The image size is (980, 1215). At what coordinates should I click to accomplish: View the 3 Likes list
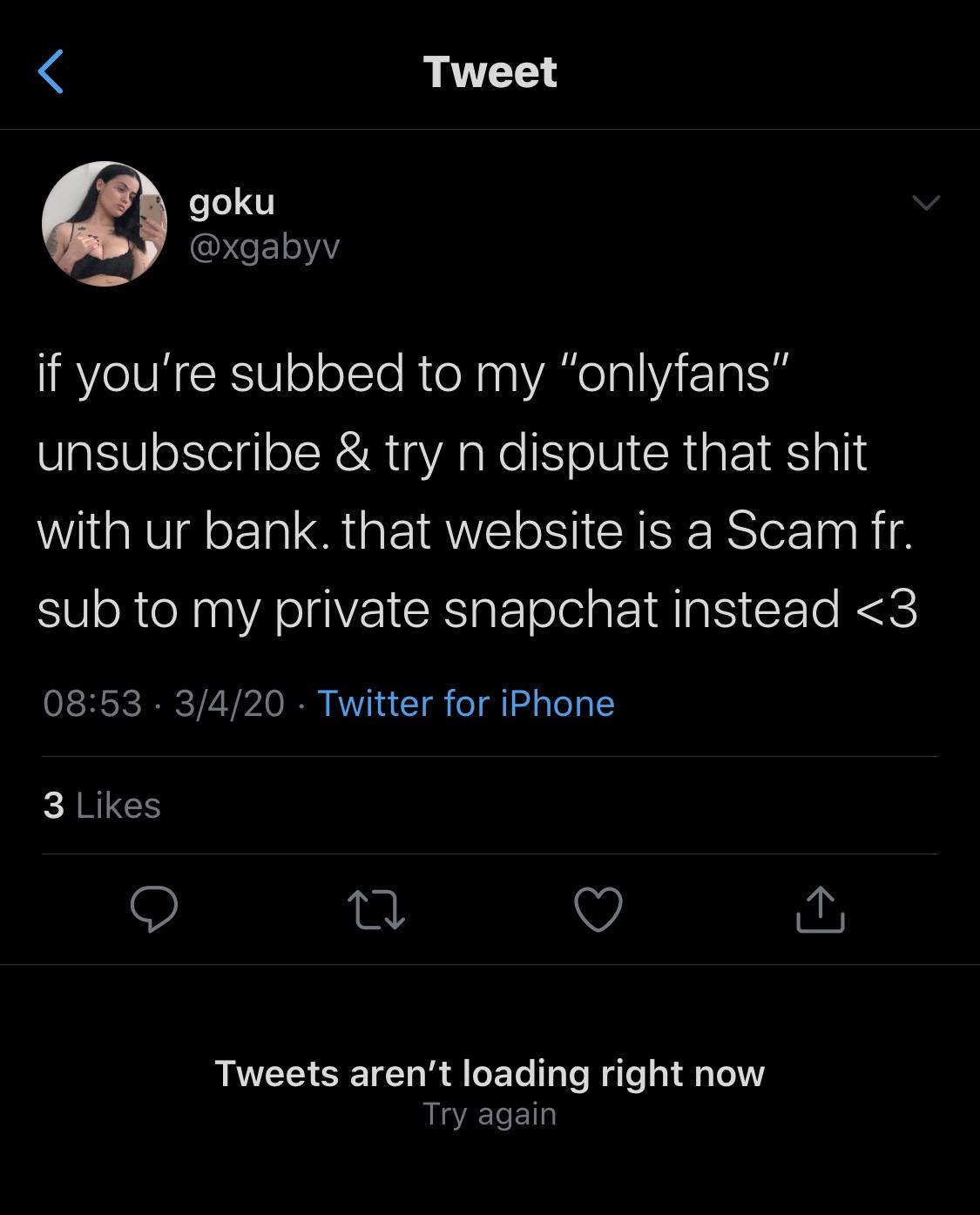click(102, 806)
